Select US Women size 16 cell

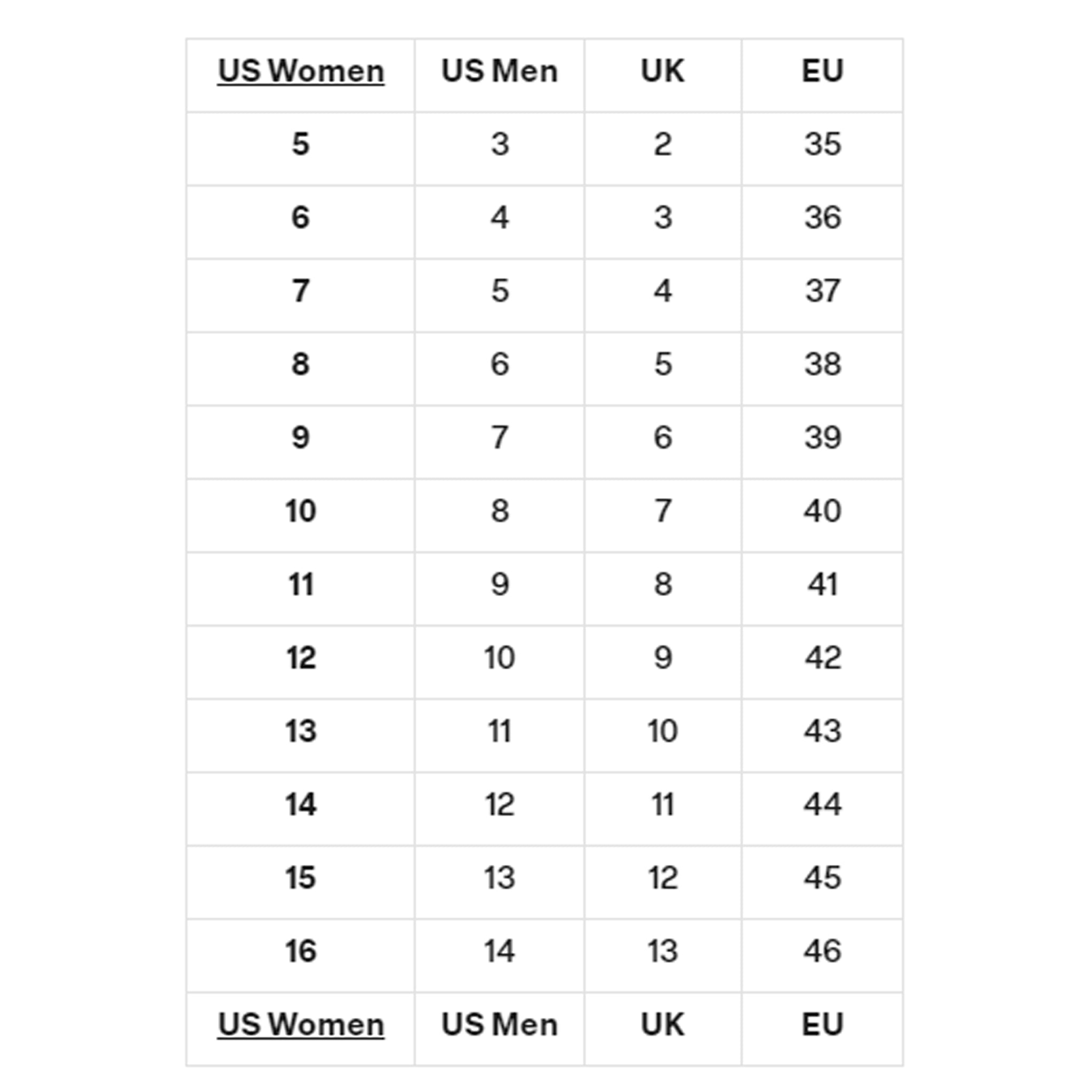301,951
